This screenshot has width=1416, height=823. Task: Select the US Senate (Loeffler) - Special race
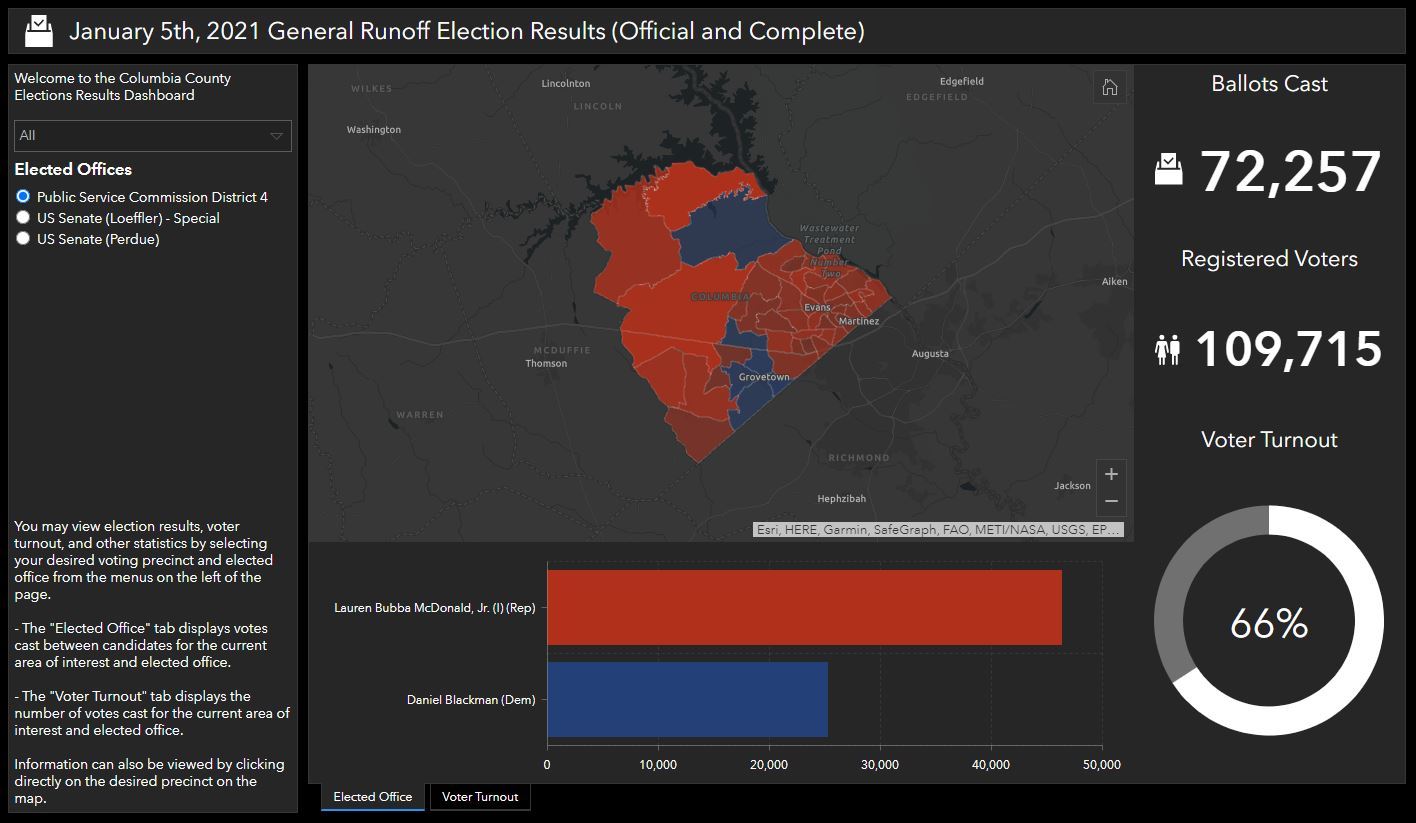23,217
